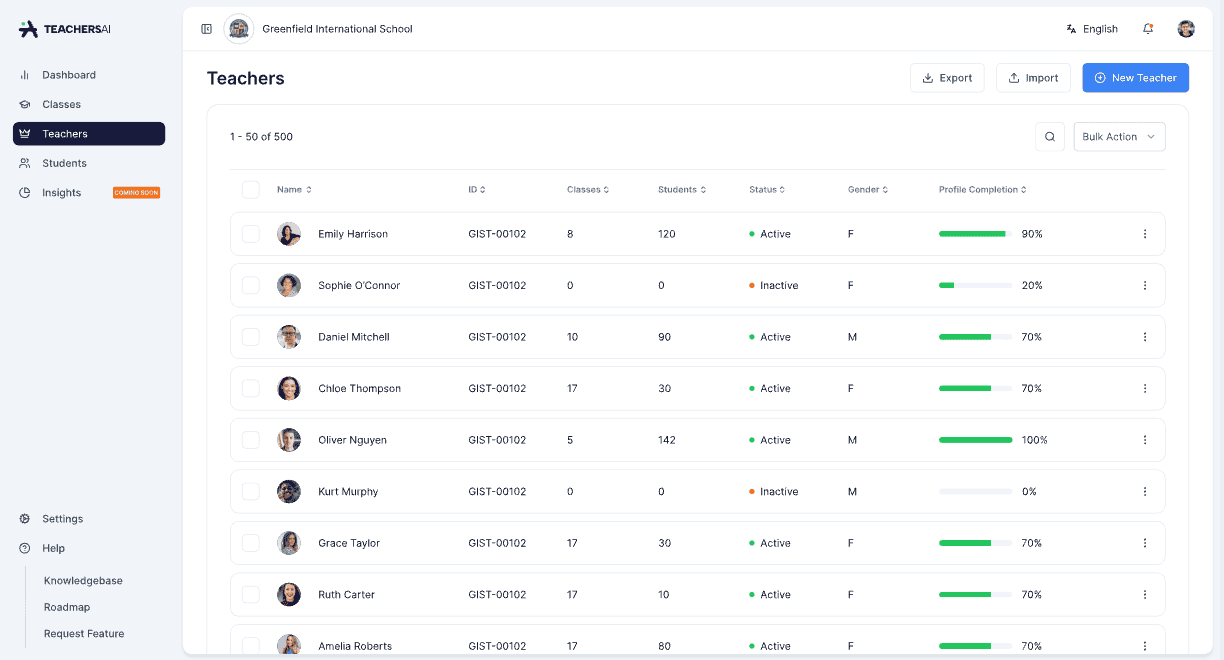Click Daniel Mitchell's profile completion bar

[x=975, y=337]
